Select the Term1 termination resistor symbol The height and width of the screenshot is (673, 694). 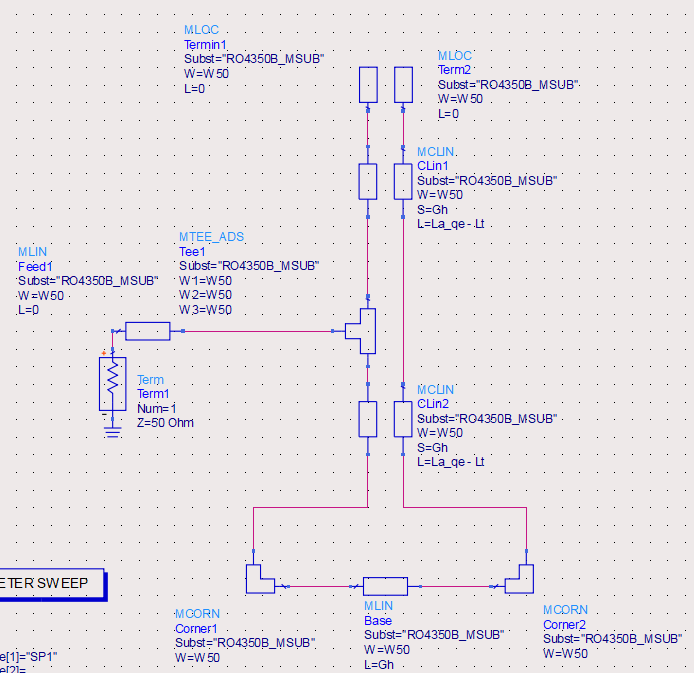coord(112,384)
